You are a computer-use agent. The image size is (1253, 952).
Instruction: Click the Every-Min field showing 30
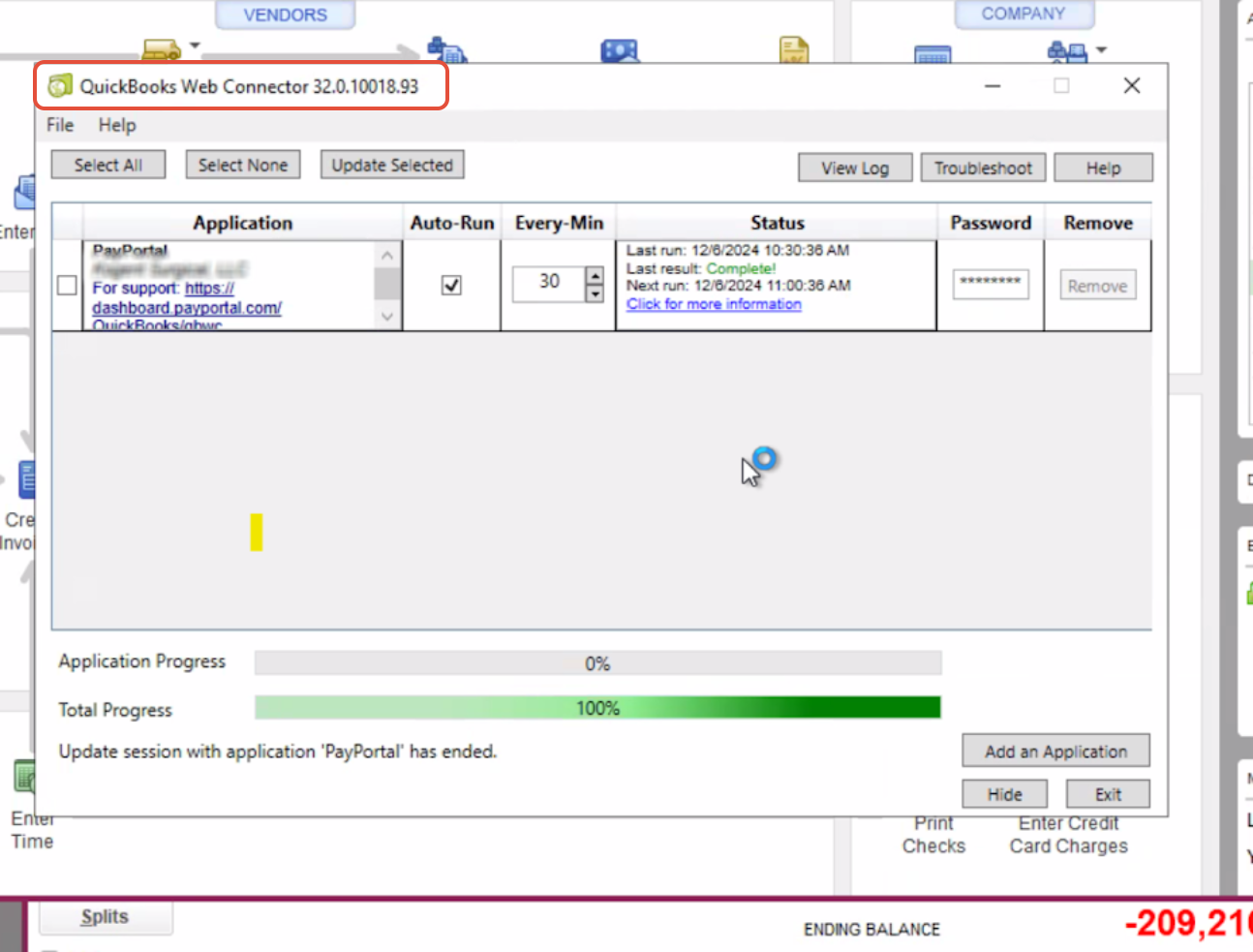point(549,284)
